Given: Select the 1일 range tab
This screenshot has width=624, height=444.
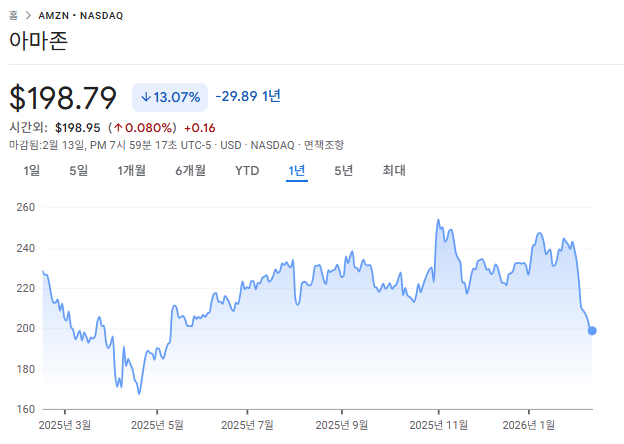Looking at the screenshot, I should pos(31,171).
